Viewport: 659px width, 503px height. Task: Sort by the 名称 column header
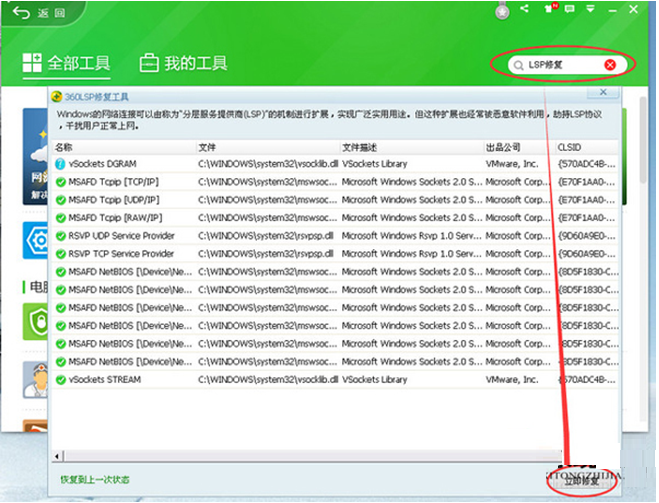tap(124, 147)
